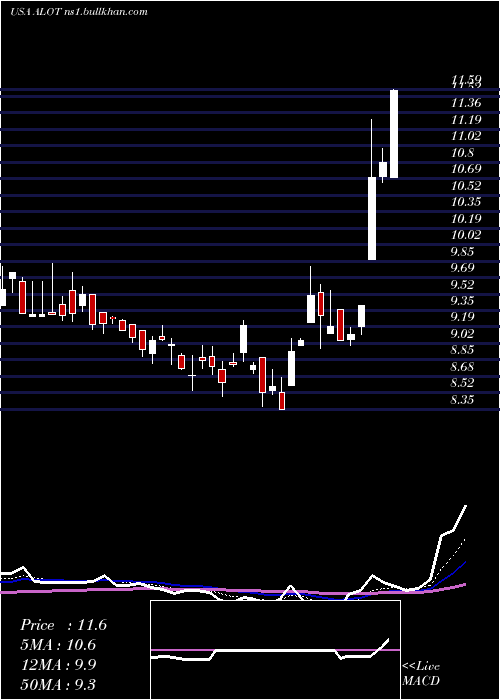
Task: Click the 9.52 price axis label
Action: (462, 285)
